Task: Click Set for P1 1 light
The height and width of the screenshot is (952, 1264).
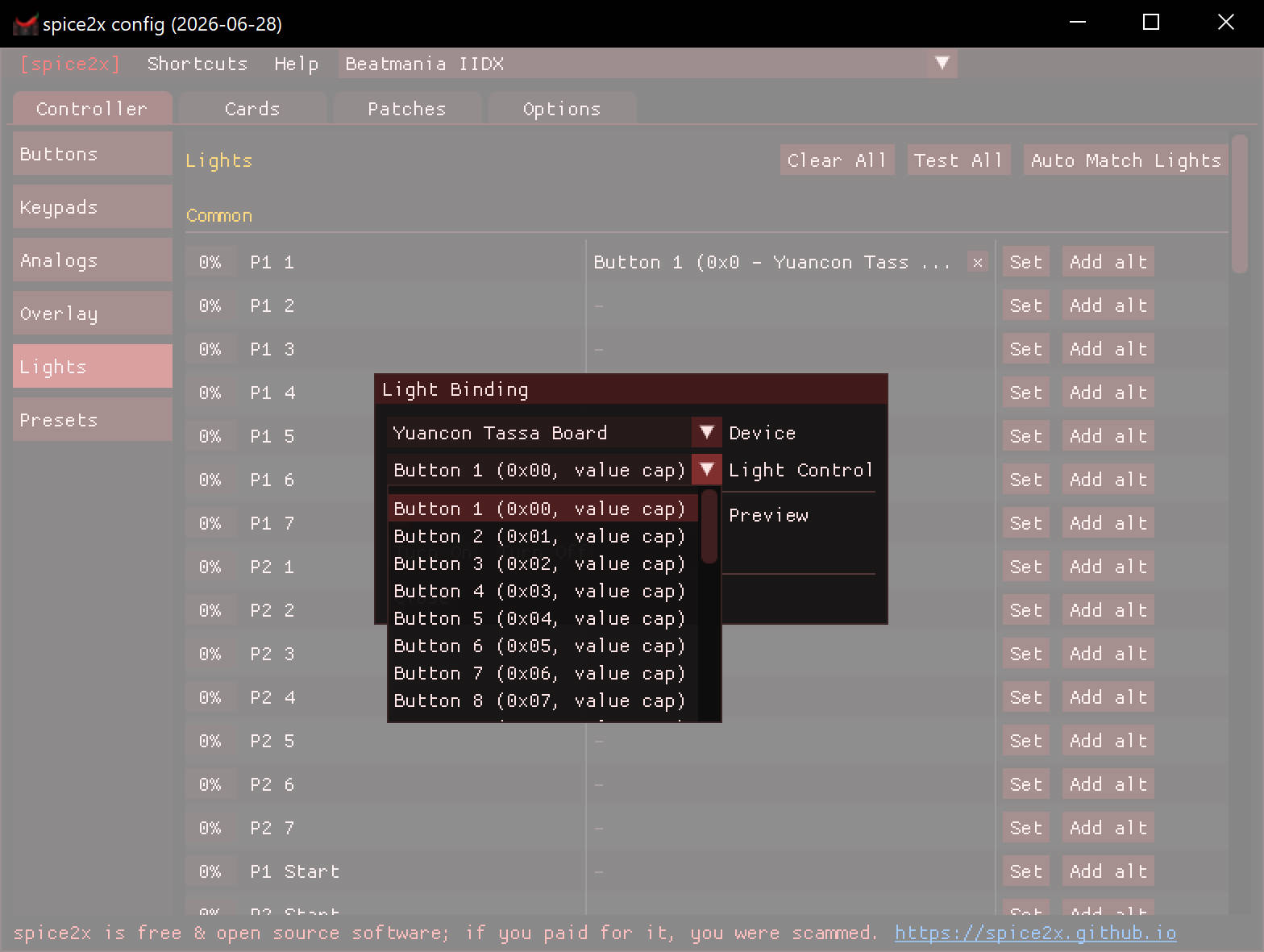Action: [1026, 262]
